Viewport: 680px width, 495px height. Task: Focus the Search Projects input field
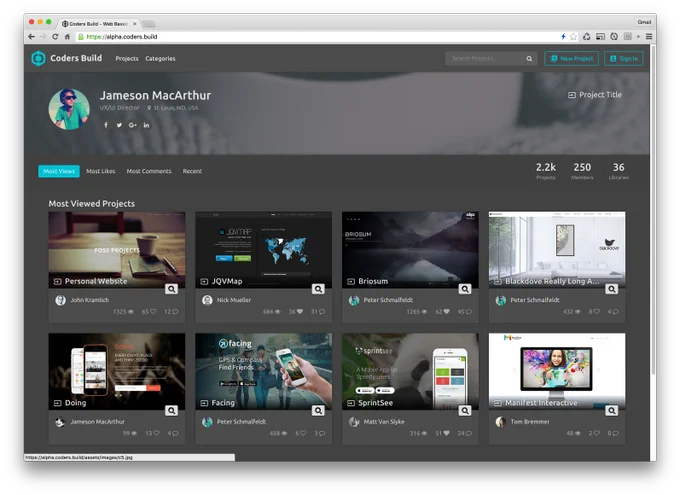(484, 59)
